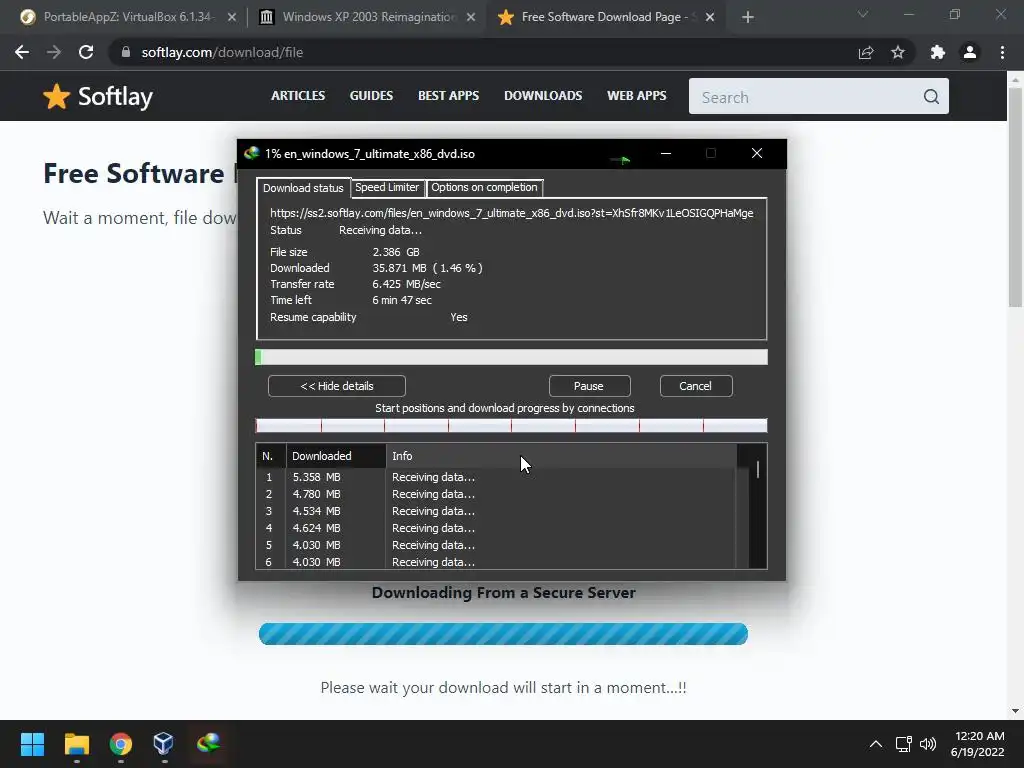Image resolution: width=1024 pixels, height=768 pixels.
Task: Click the Internet Download Manager taskbar icon
Action: point(208,743)
